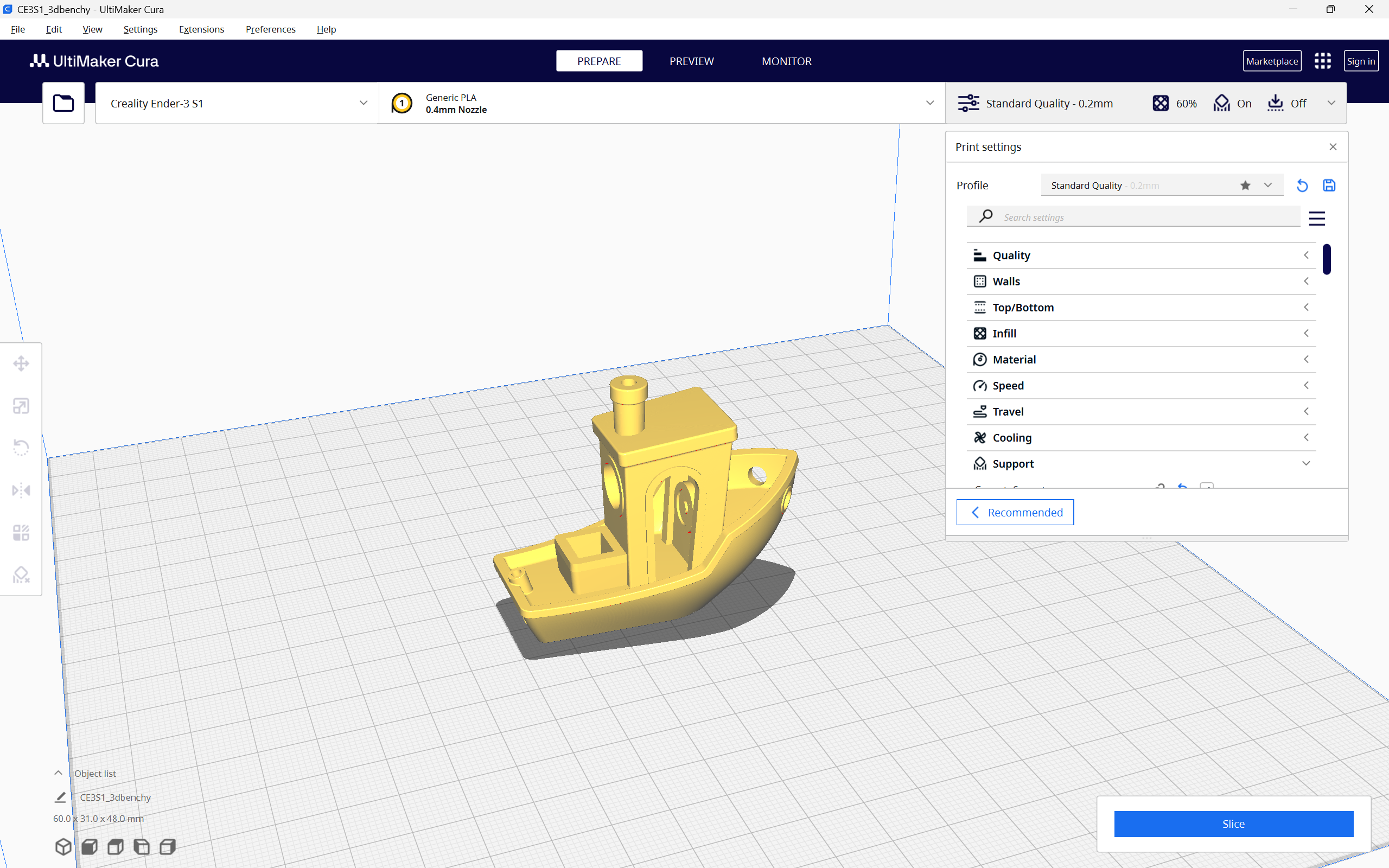Click the favorite star in Profile box

[1245, 186]
